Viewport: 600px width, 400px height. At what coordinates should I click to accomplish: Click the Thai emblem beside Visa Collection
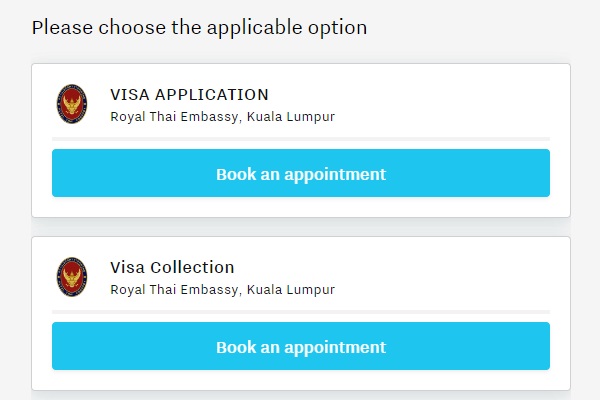point(72,277)
